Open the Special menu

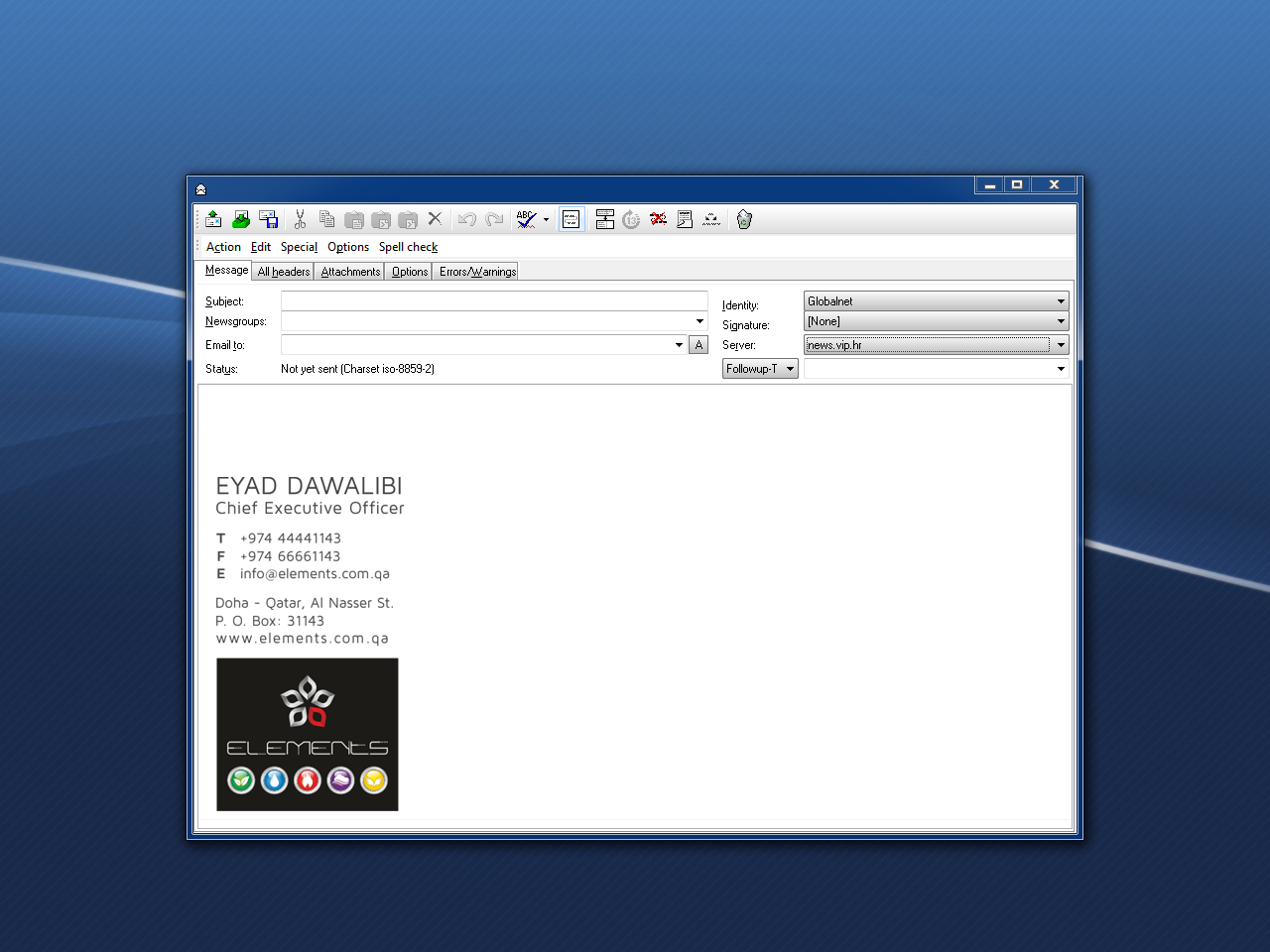coord(299,247)
